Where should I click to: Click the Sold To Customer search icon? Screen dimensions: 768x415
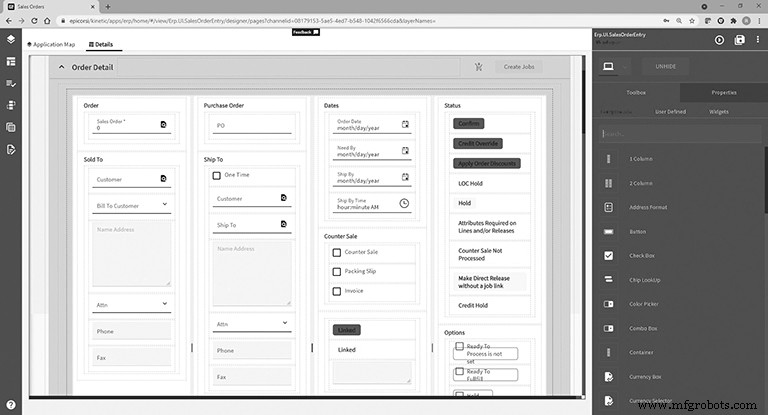pos(164,178)
